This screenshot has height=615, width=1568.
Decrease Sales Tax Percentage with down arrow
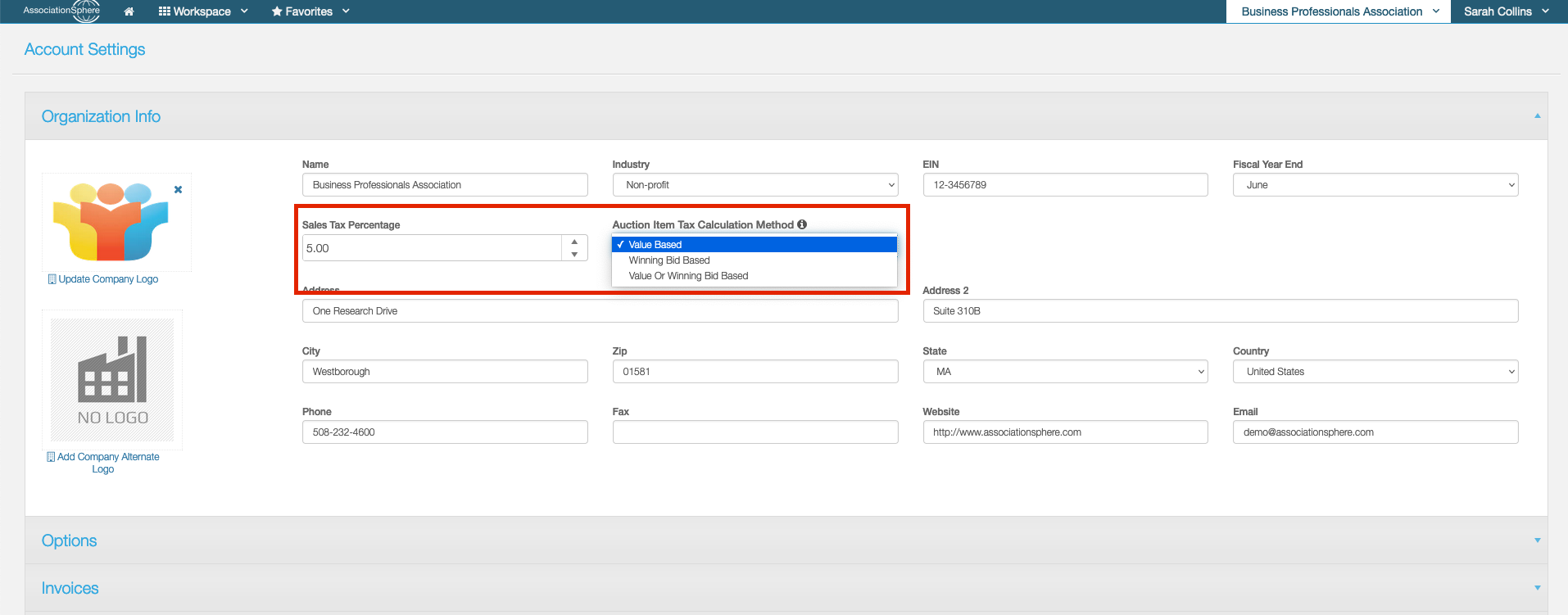point(574,255)
